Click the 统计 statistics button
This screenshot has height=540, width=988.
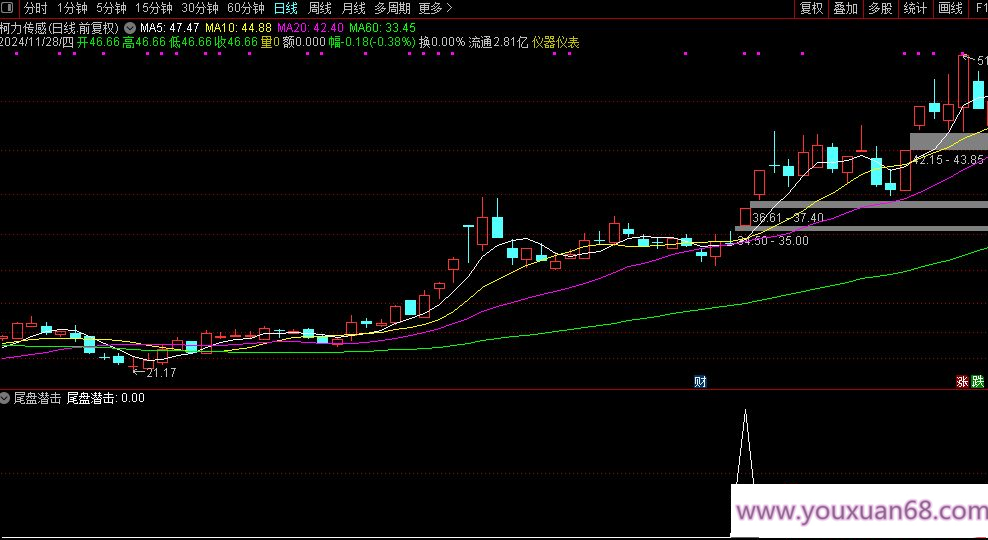pos(915,8)
